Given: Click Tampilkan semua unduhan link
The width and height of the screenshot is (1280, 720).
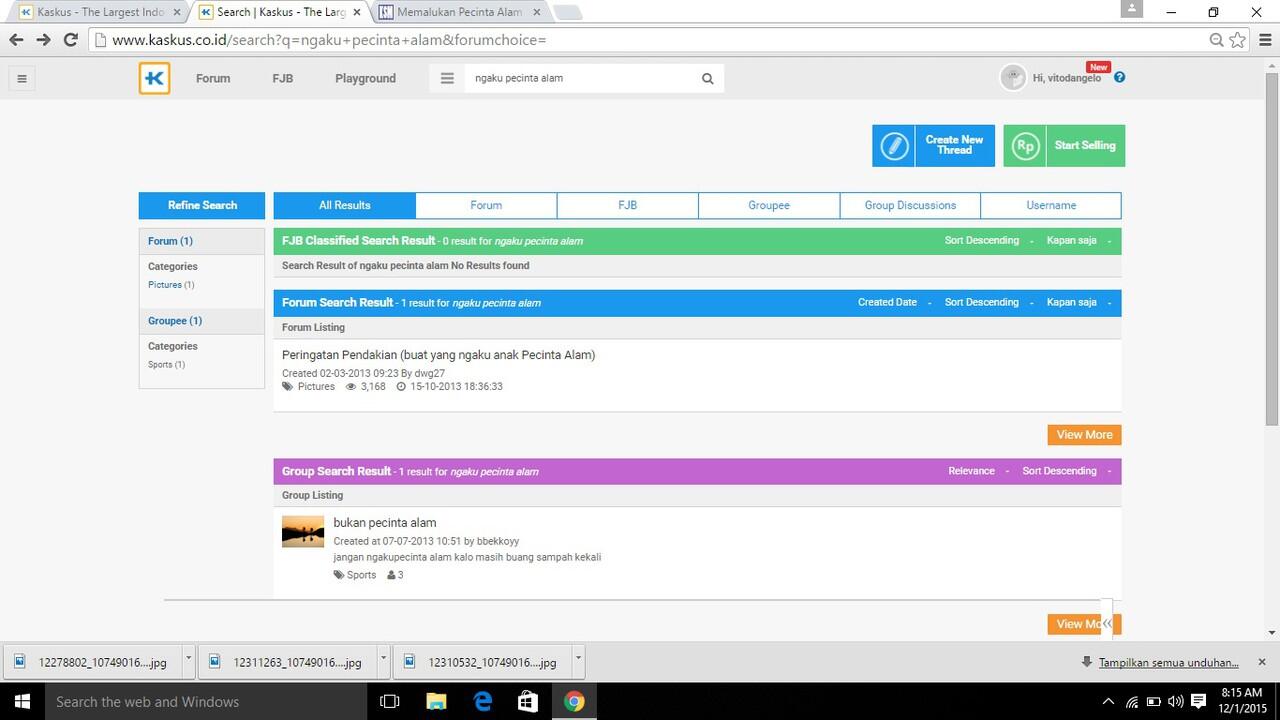Looking at the screenshot, I should coord(1168,662).
